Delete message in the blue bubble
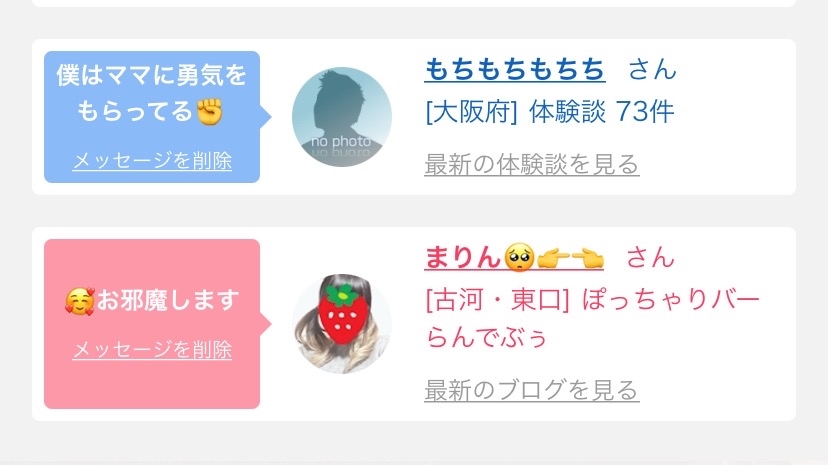 [x=152, y=160]
